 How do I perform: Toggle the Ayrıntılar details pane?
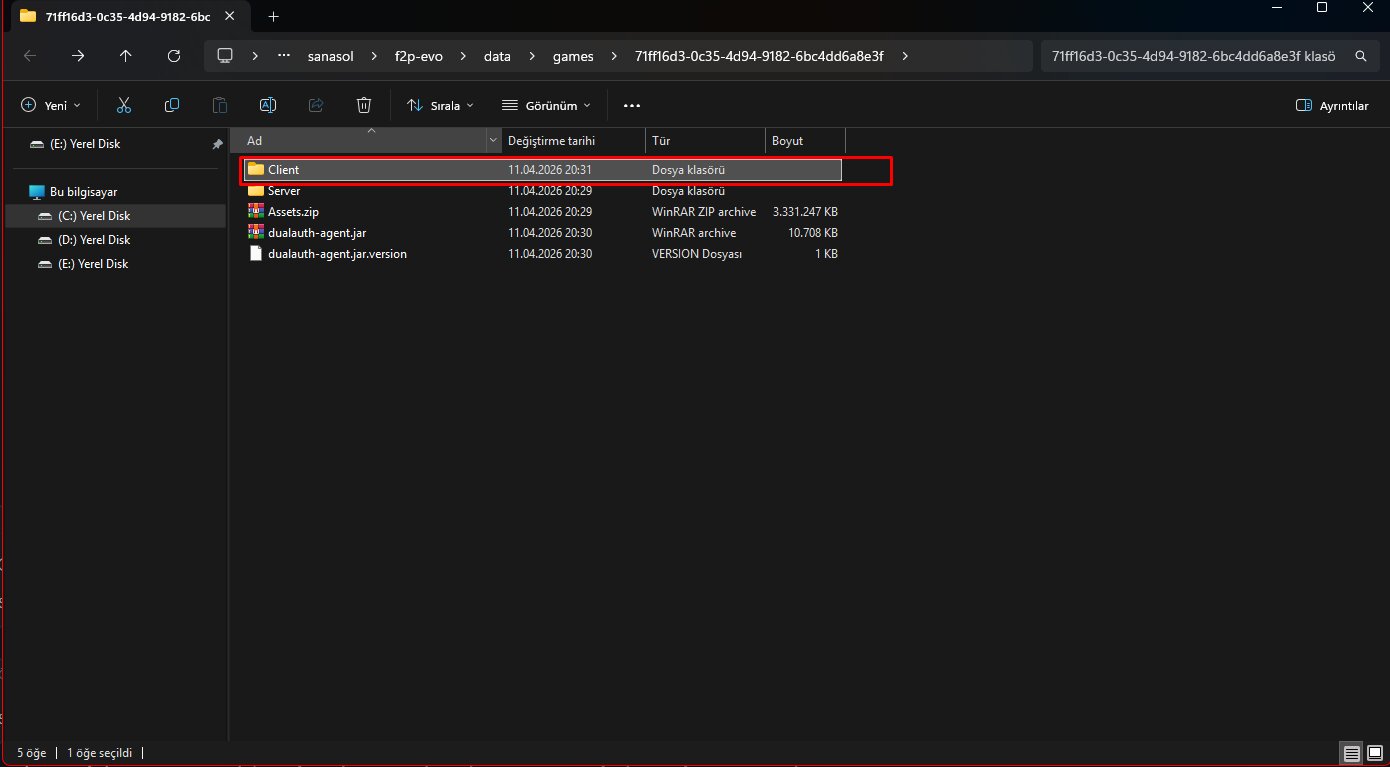tap(1331, 105)
